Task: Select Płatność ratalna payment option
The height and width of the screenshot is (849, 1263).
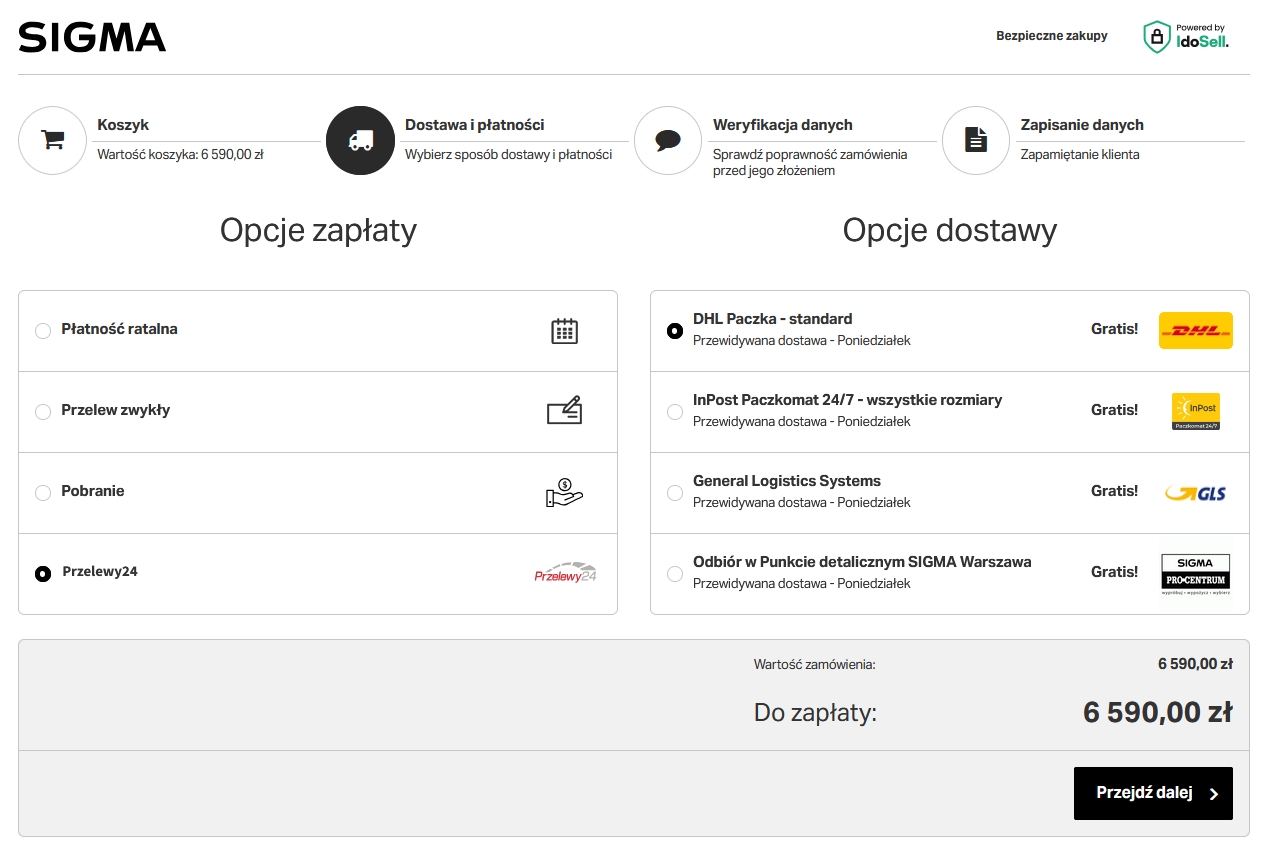Action: (43, 331)
